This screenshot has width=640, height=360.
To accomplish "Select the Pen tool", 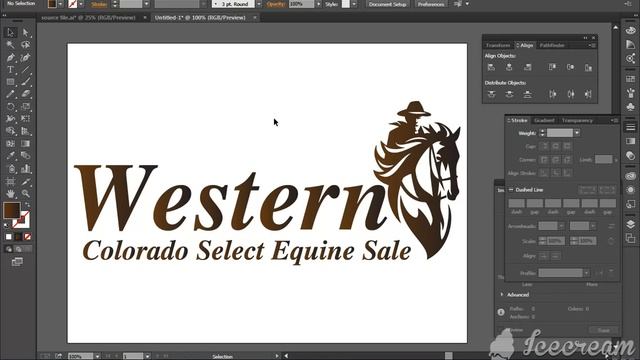I will click(x=11, y=57).
